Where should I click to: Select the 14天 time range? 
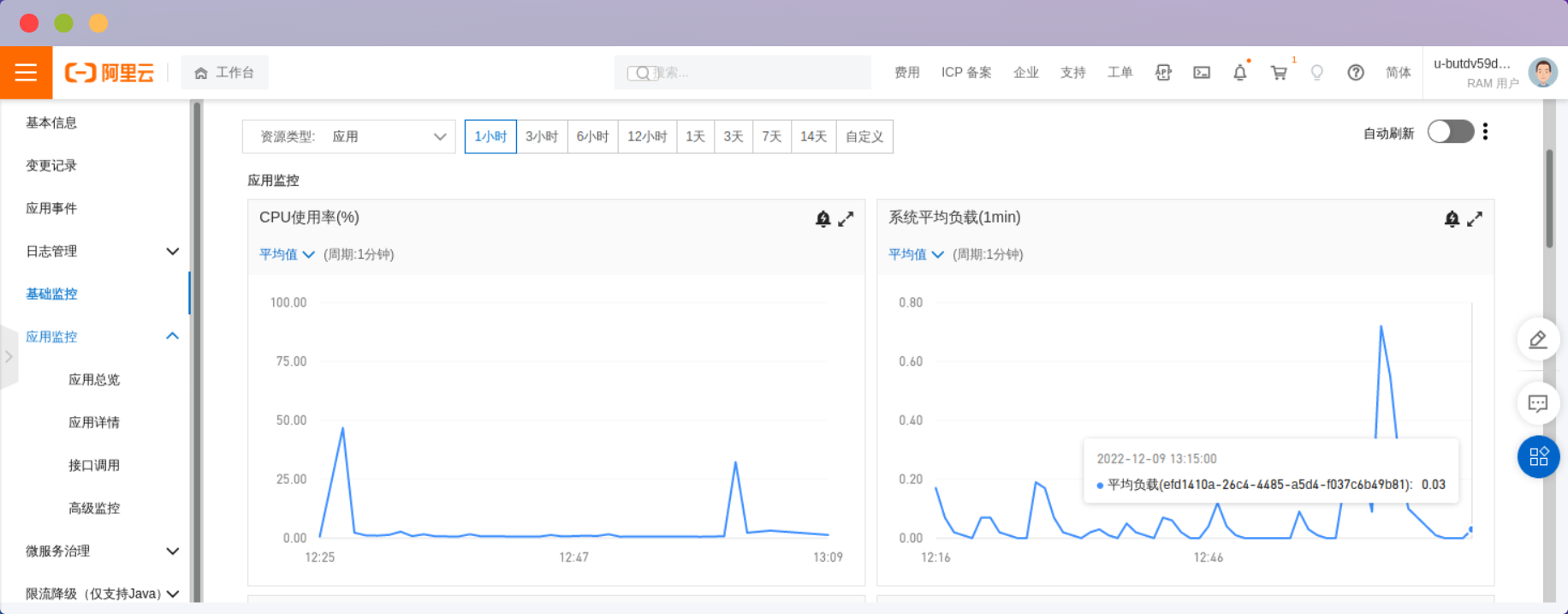tap(813, 136)
